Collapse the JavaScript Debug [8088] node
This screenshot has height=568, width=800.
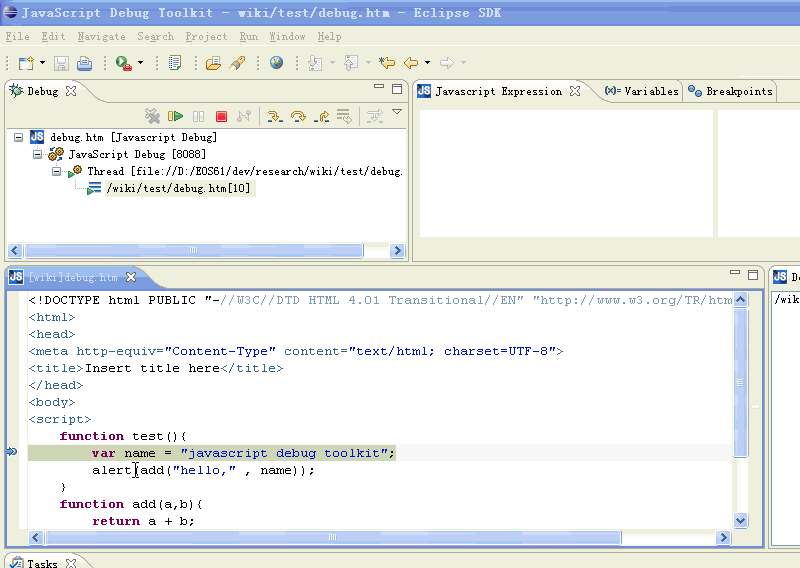point(37,155)
